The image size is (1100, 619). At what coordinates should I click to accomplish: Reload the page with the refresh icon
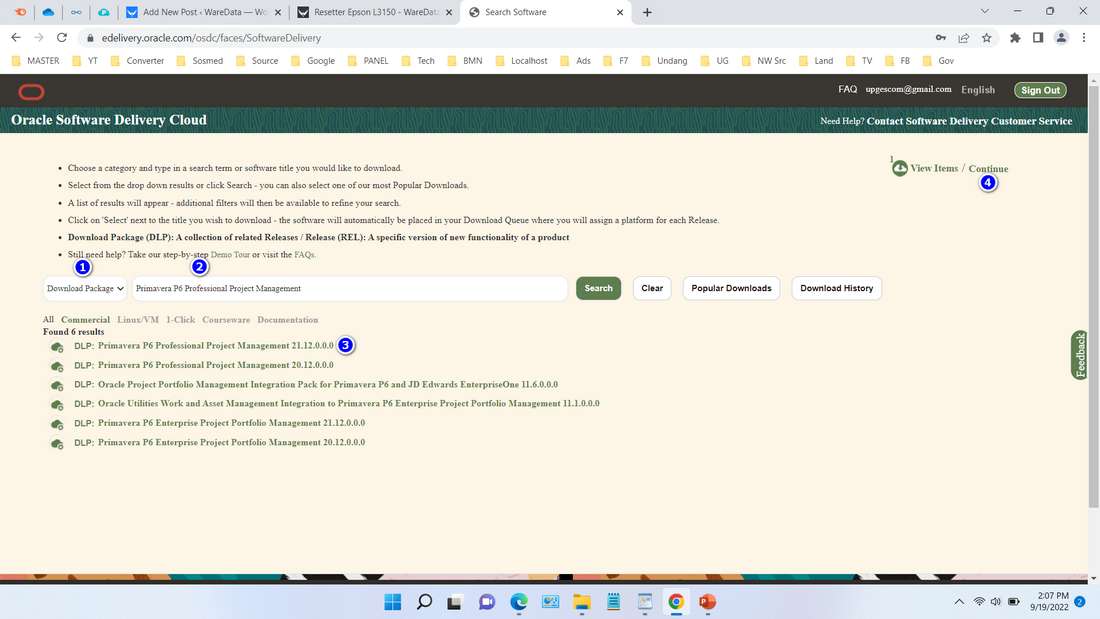pyautogui.click(x=62, y=37)
